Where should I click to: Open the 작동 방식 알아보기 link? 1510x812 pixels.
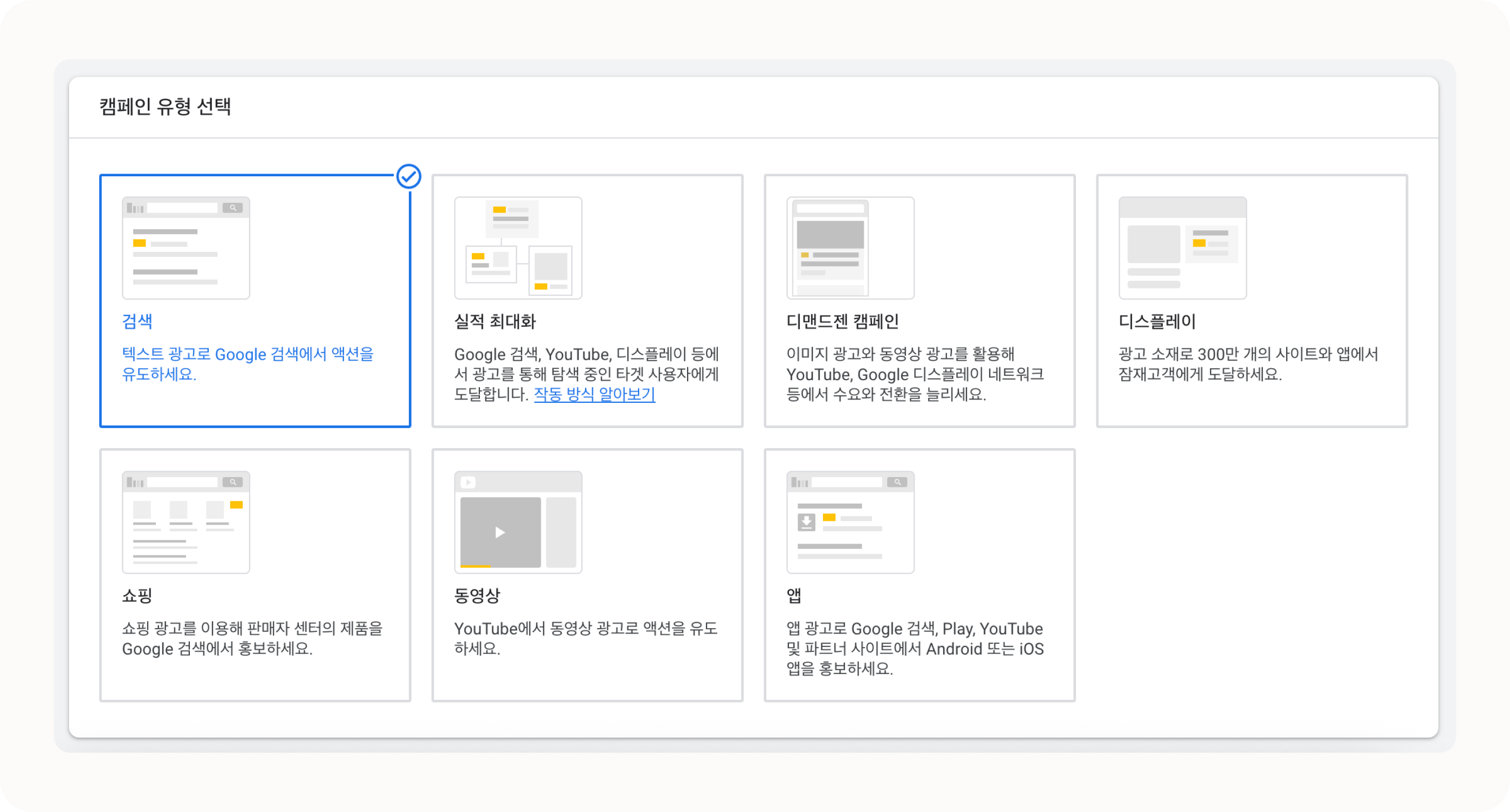coord(594,396)
